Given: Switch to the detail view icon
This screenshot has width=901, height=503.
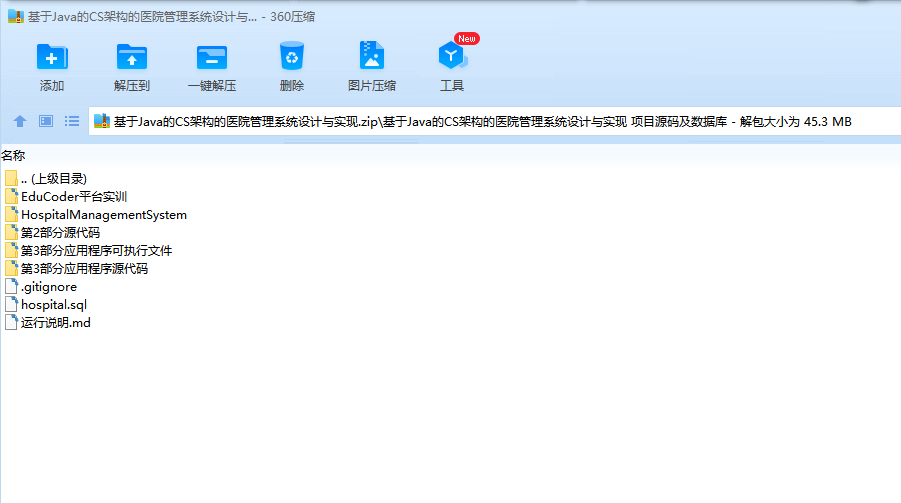Looking at the screenshot, I should tap(46, 121).
